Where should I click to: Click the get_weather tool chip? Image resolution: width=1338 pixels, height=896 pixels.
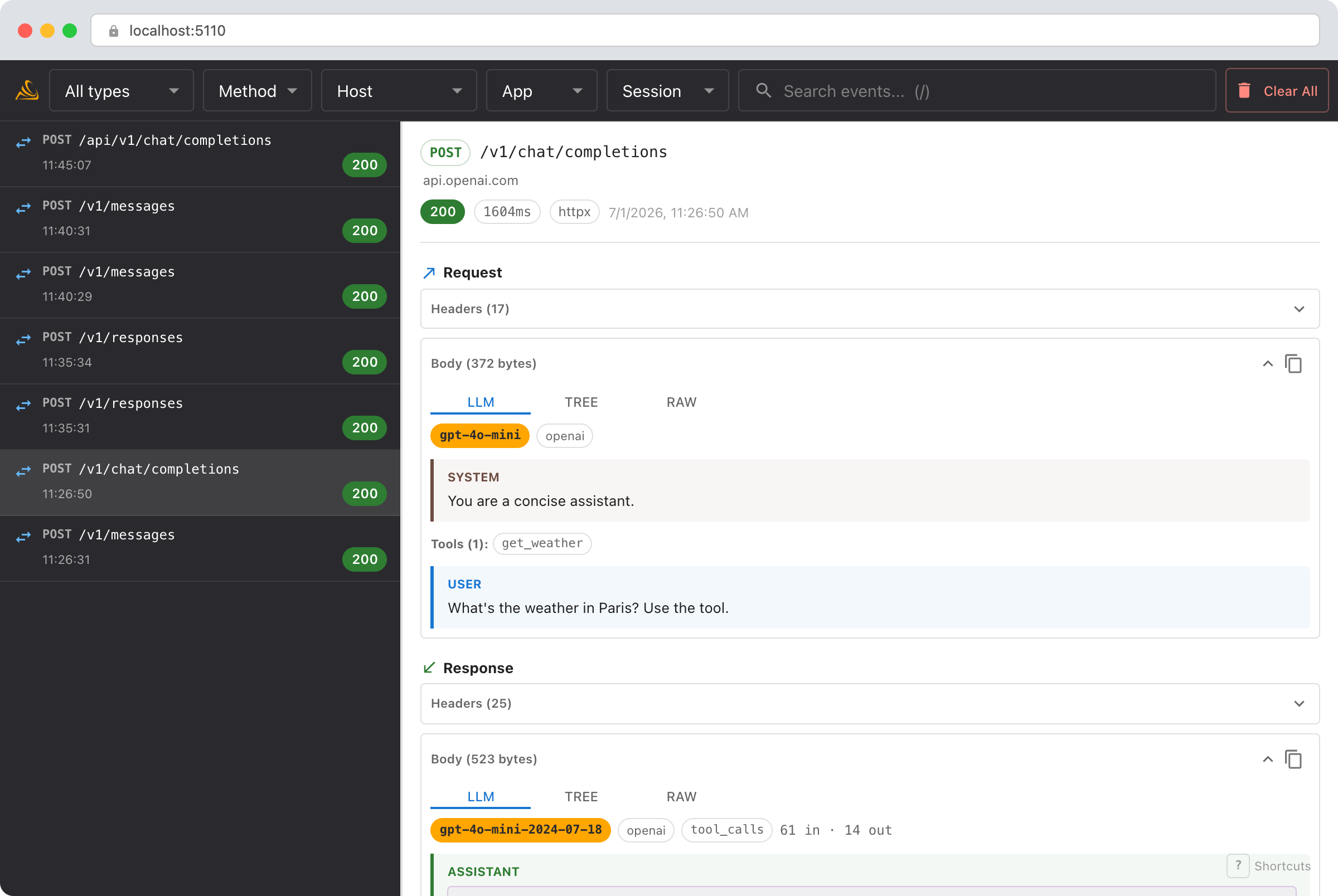(x=542, y=543)
